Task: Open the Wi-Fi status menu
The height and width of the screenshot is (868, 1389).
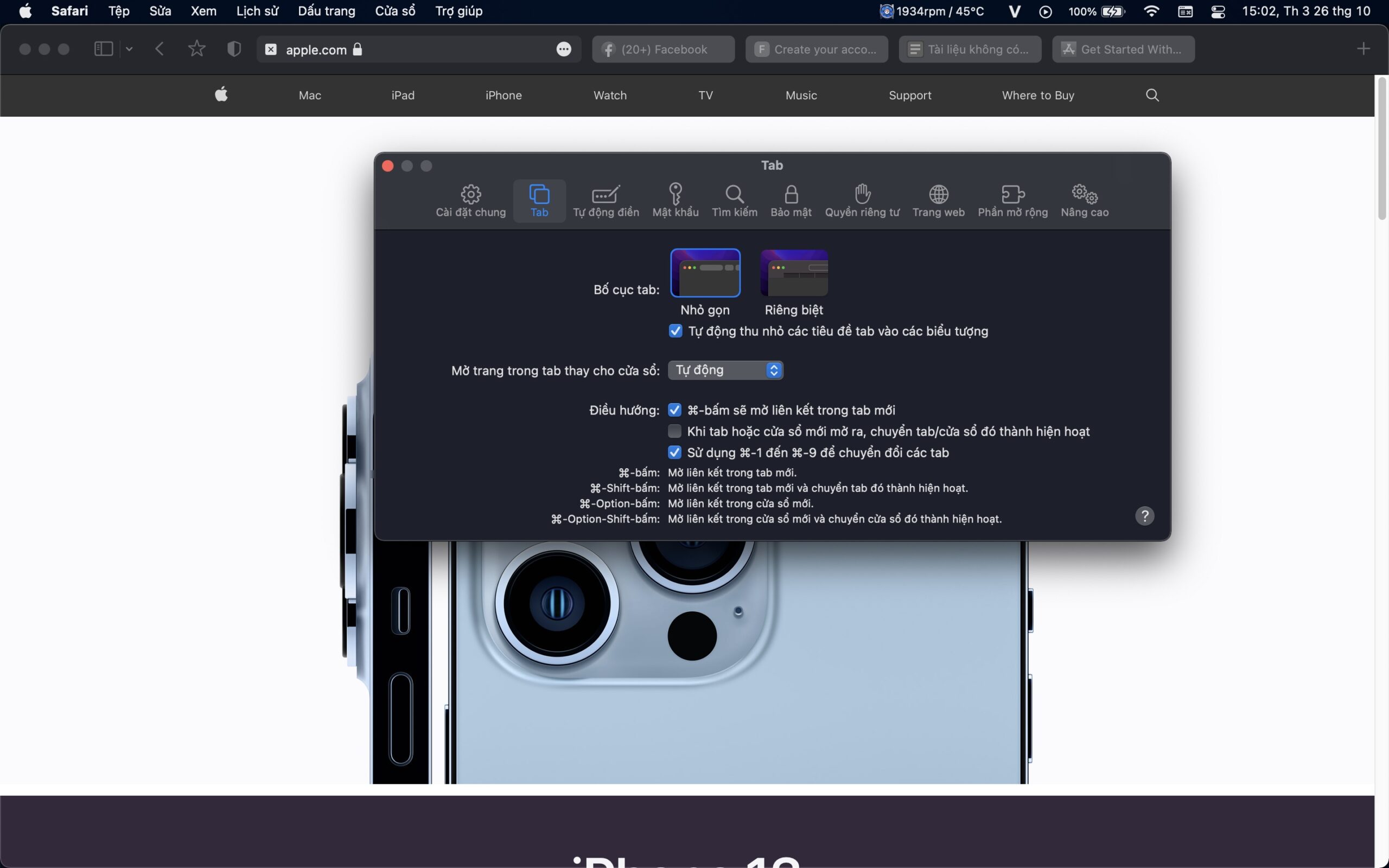Action: [1151, 11]
